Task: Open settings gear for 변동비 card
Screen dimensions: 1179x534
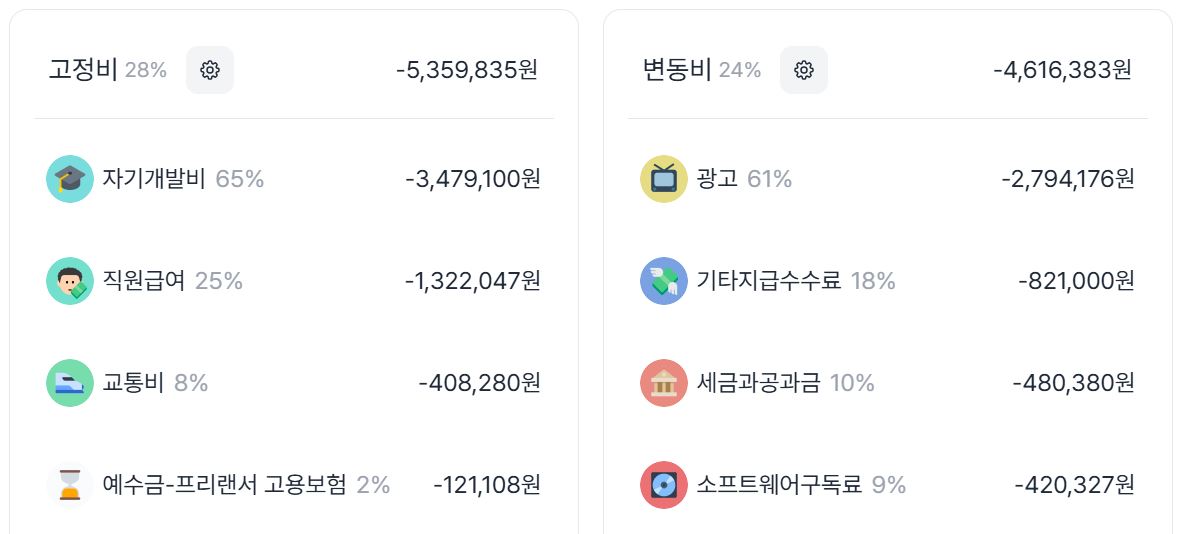Action: (x=803, y=70)
